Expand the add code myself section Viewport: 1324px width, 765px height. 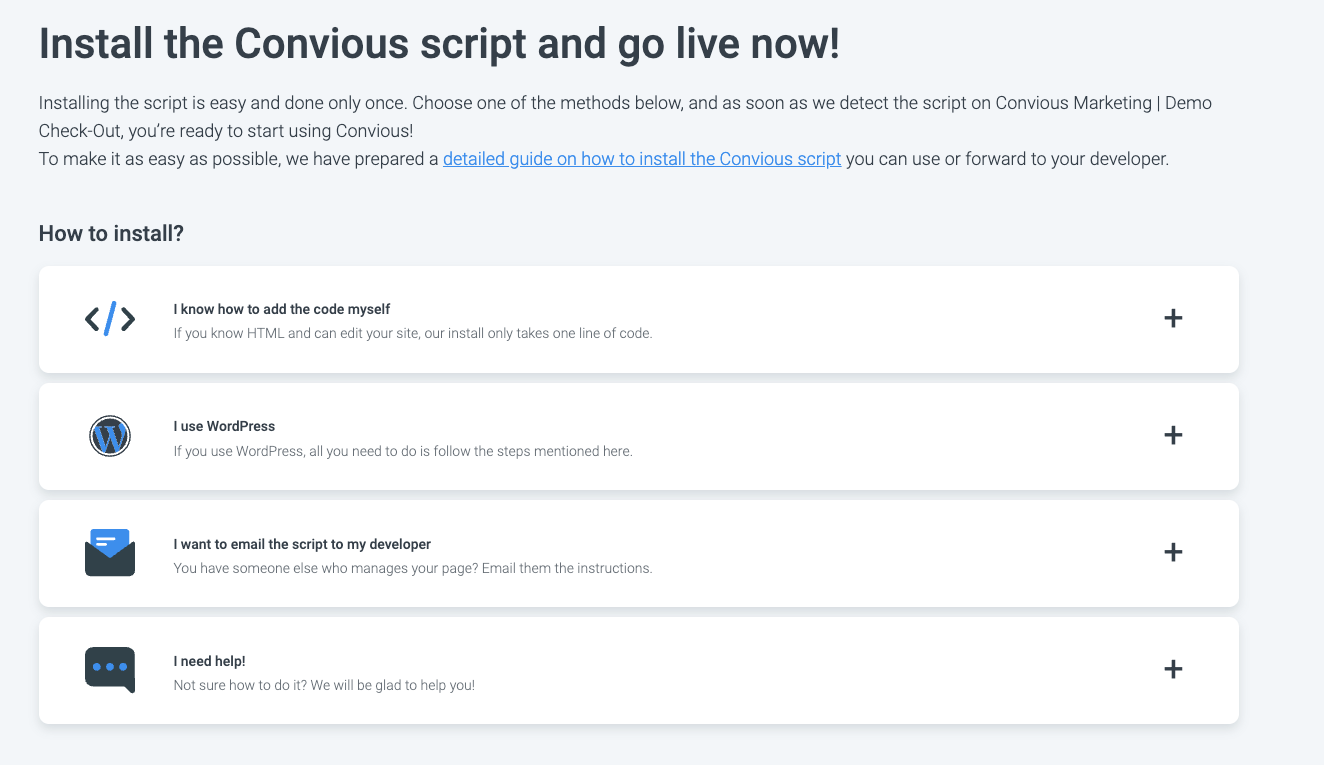[x=1173, y=319]
